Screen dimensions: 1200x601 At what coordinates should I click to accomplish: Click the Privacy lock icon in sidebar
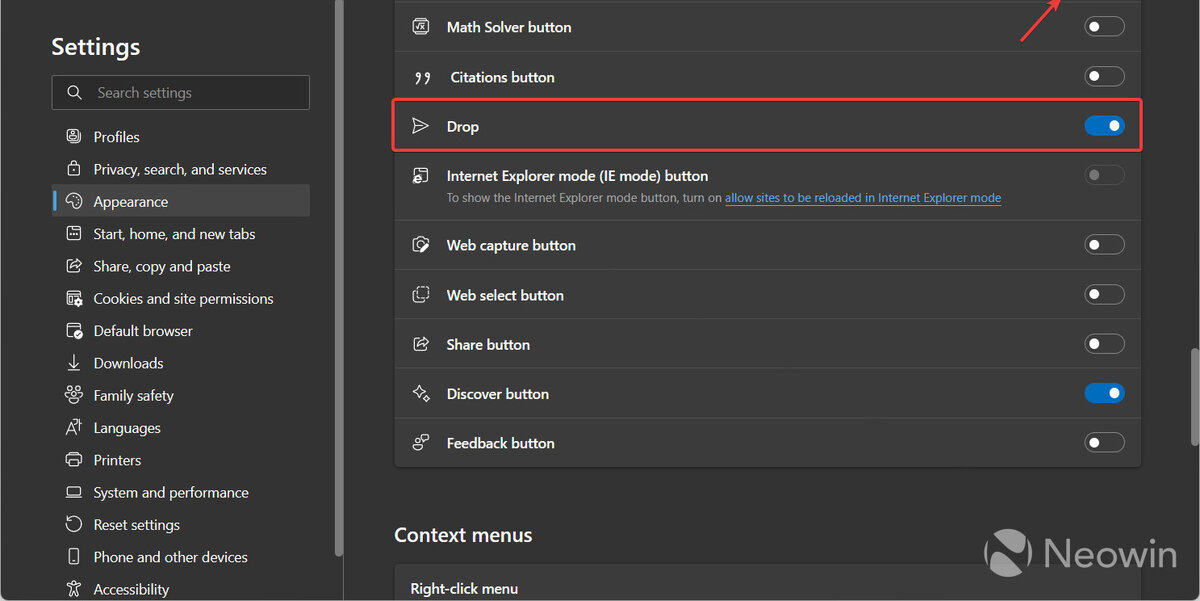[x=73, y=169]
